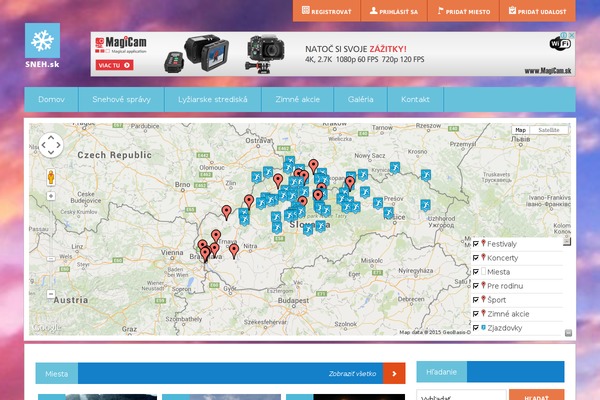This screenshot has height=400, width=600.
Task: Toggle the Miesta checkbox
Action: point(476,272)
